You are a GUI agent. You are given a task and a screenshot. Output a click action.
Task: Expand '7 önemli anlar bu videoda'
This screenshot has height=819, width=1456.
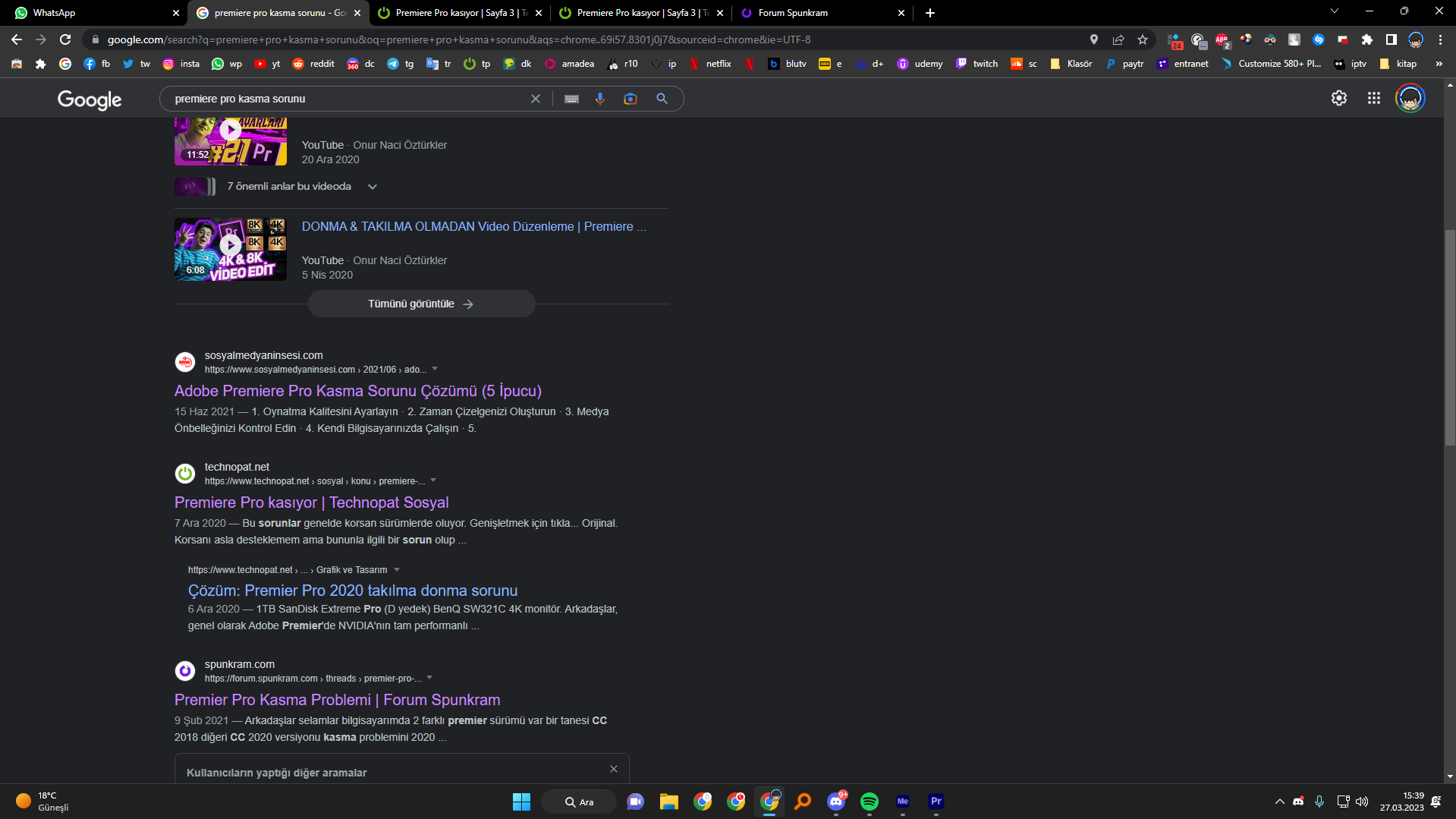[x=373, y=187]
